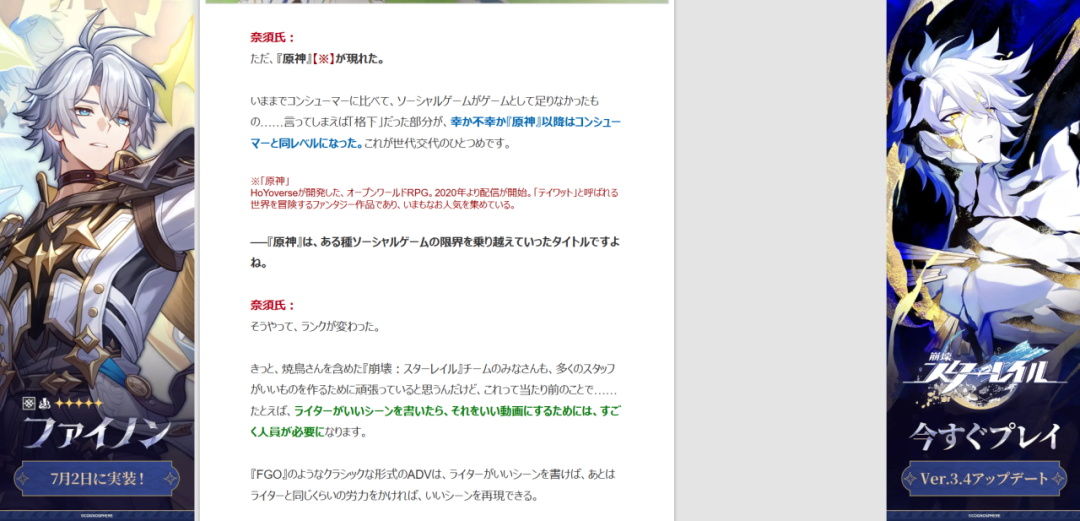Open the white-haired character artwork on right banner
1080x521 pixels.
[983, 172]
